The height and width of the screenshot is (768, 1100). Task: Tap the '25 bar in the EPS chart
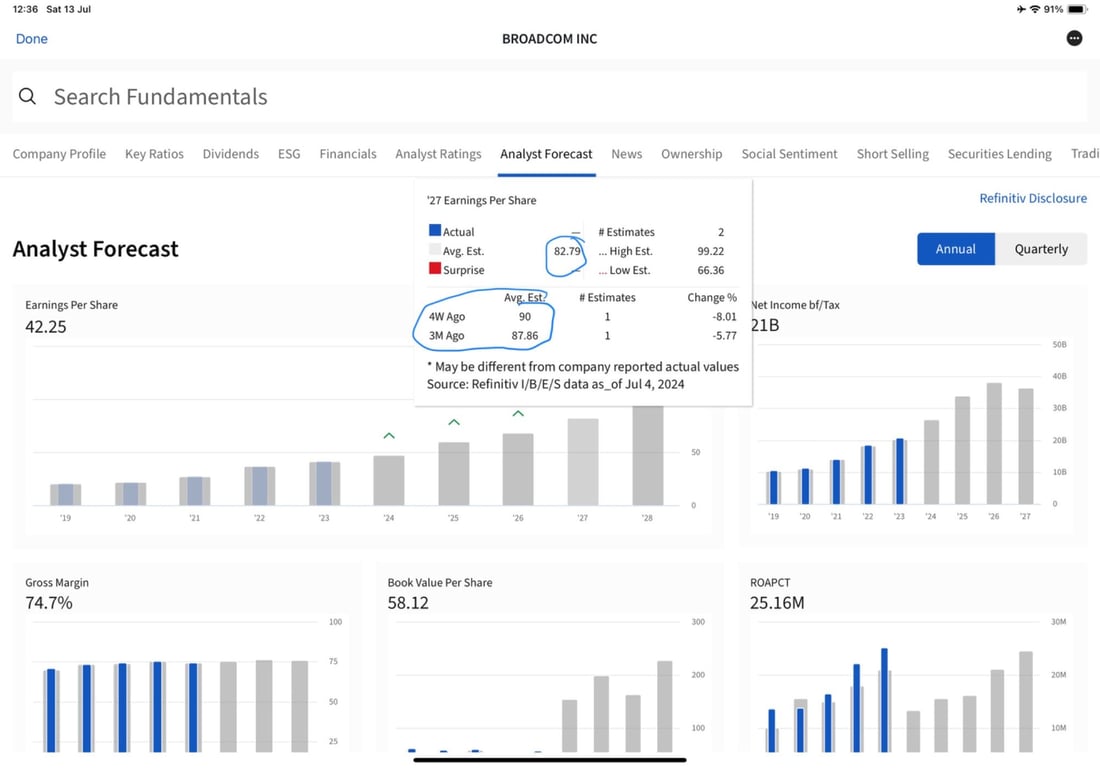point(454,473)
